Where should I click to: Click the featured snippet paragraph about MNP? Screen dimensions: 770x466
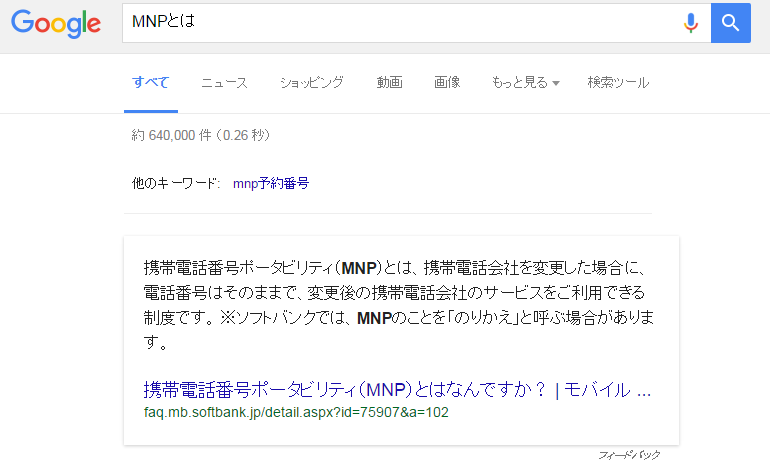398,305
